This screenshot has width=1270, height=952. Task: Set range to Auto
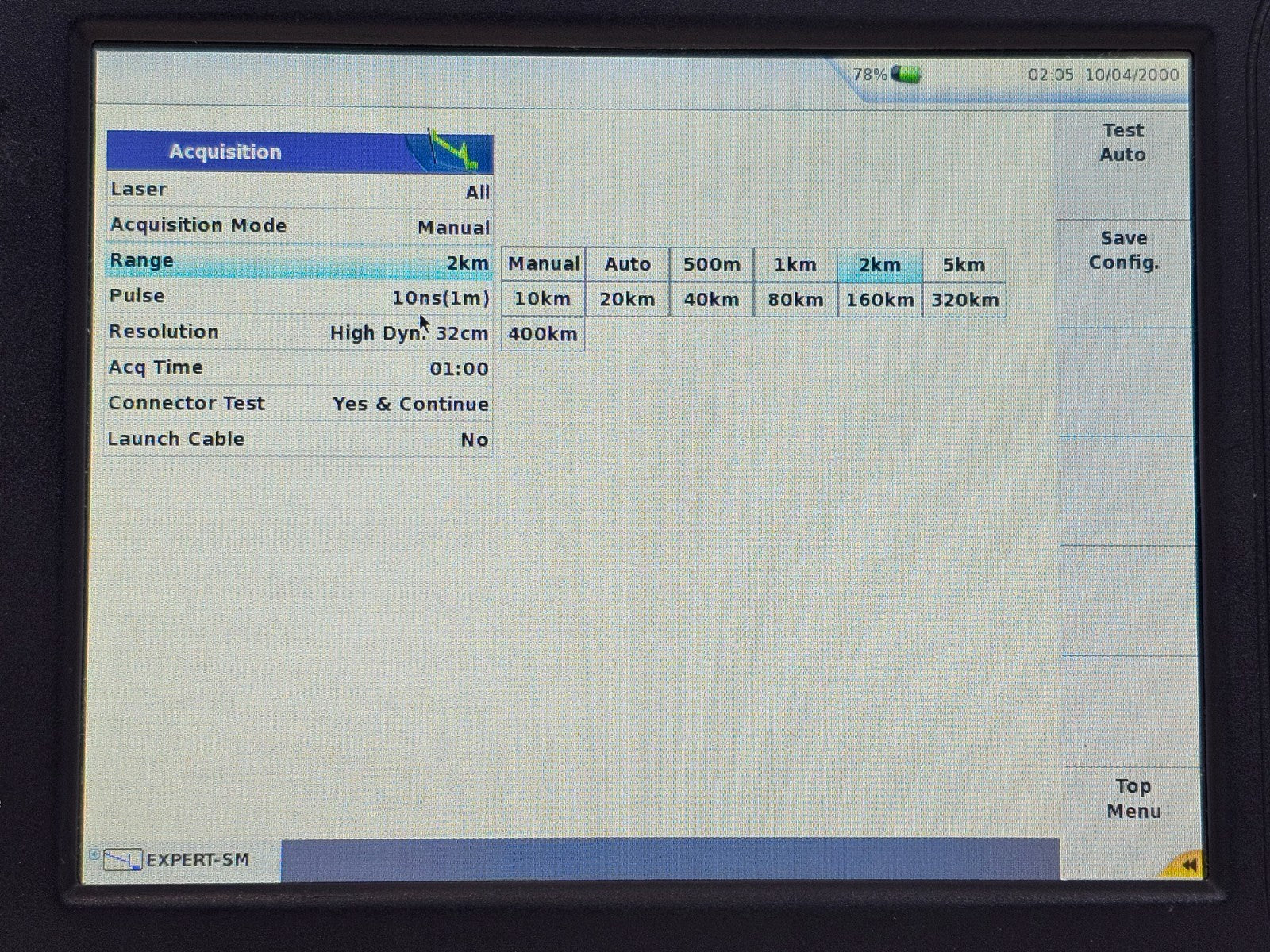(627, 265)
